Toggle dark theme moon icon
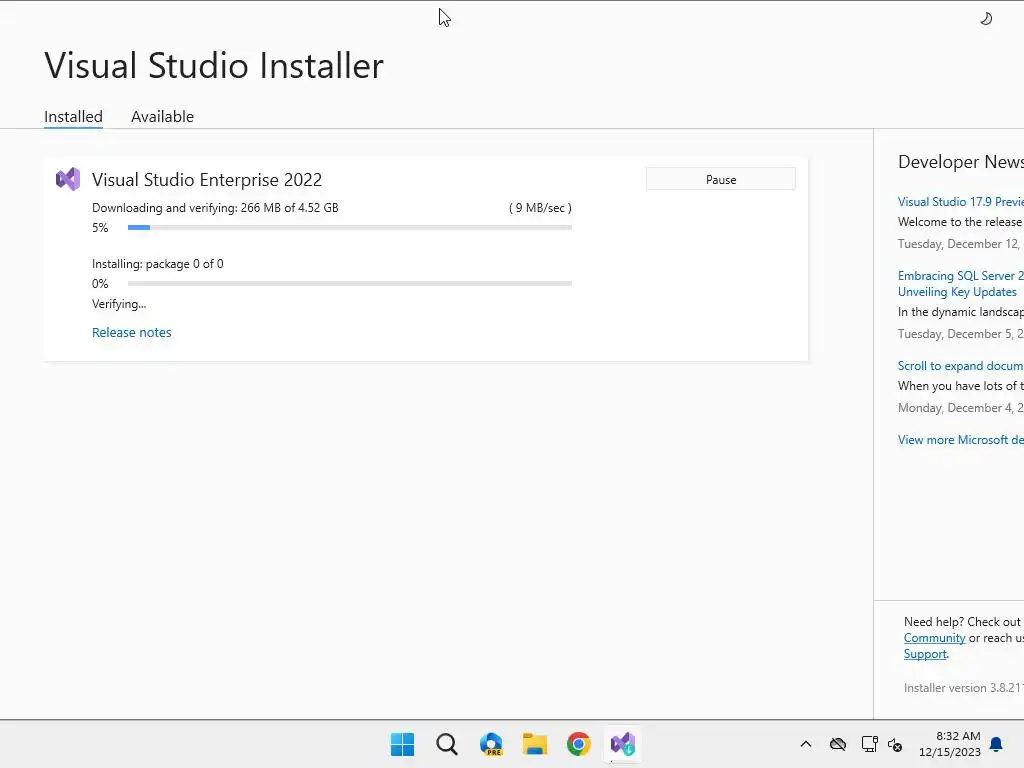Viewport: 1024px width, 768px height. click(x=986, y=19)
